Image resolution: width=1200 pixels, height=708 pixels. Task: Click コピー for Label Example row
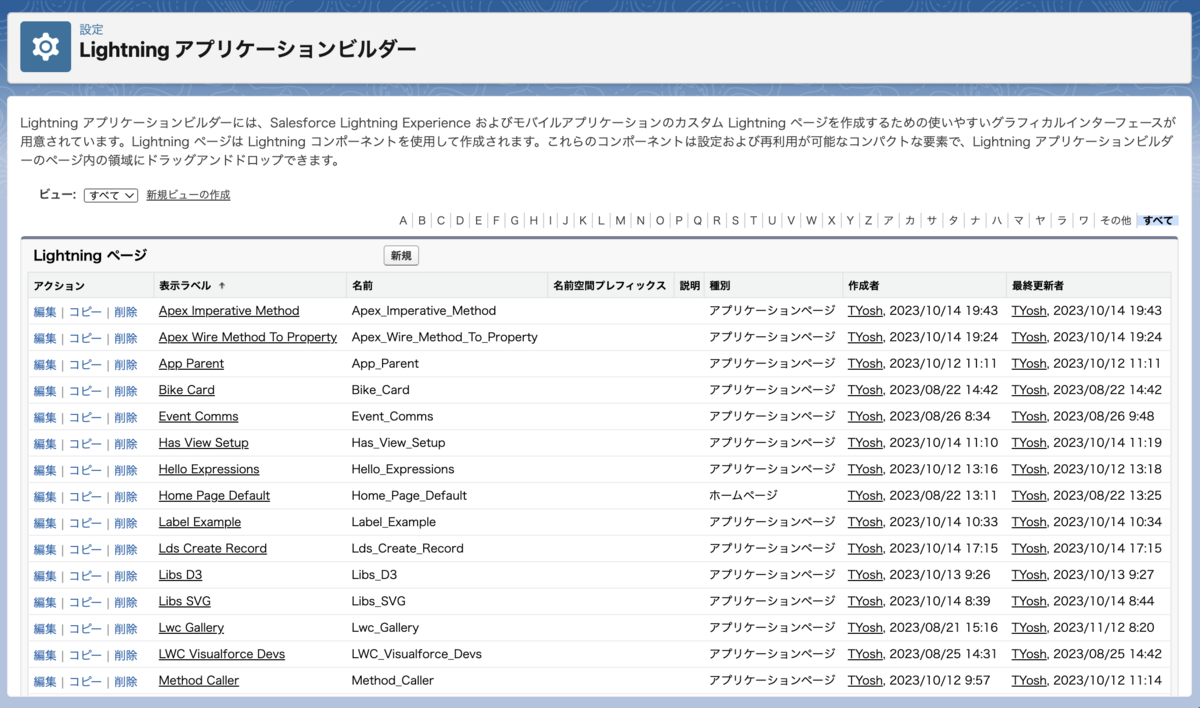[85, 523]
